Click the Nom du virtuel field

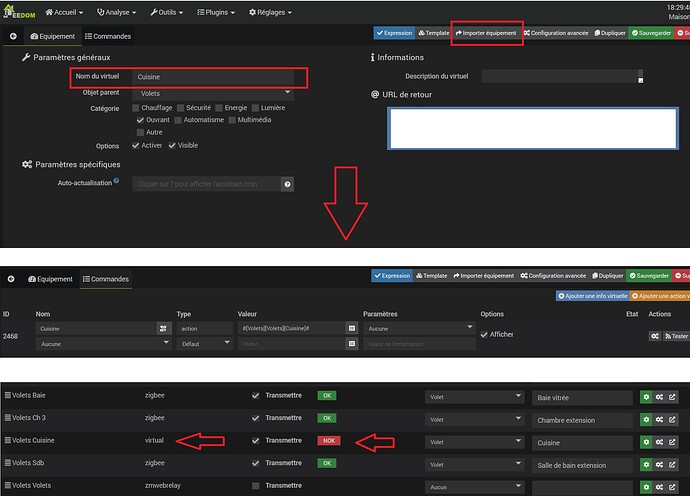[x=213, y=77]
